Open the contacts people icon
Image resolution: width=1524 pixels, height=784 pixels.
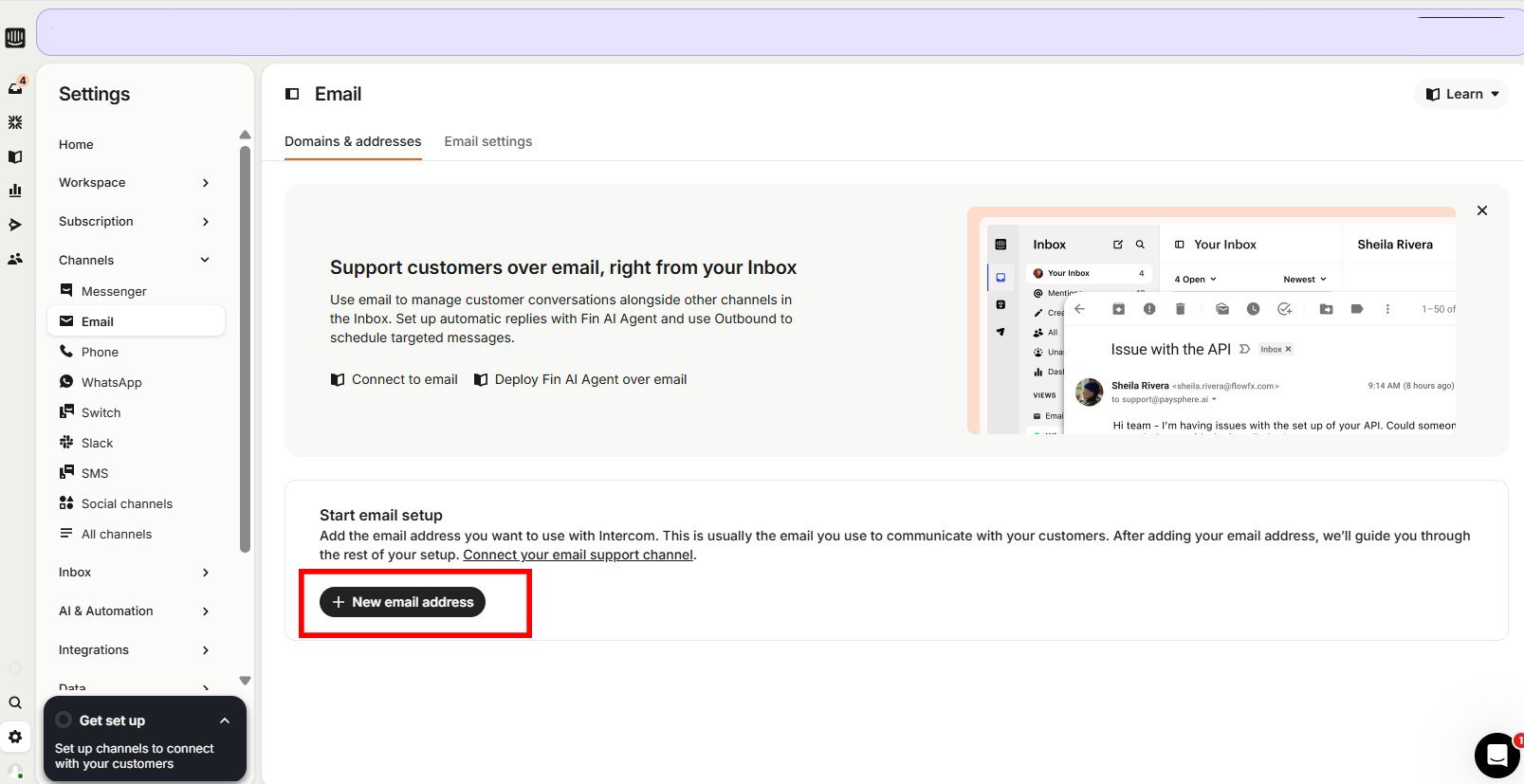coord(15,259)
